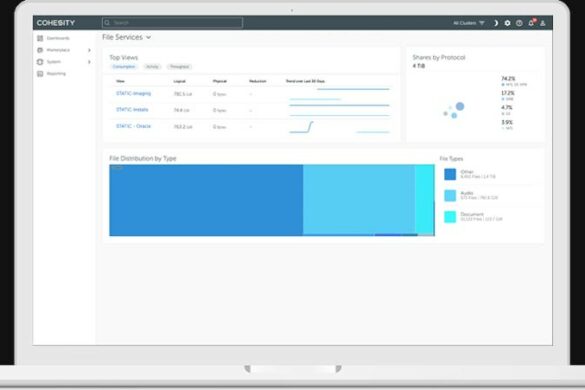Click the 3.9% protocol entry
The image size is (585, 390).
coord(507,125)
